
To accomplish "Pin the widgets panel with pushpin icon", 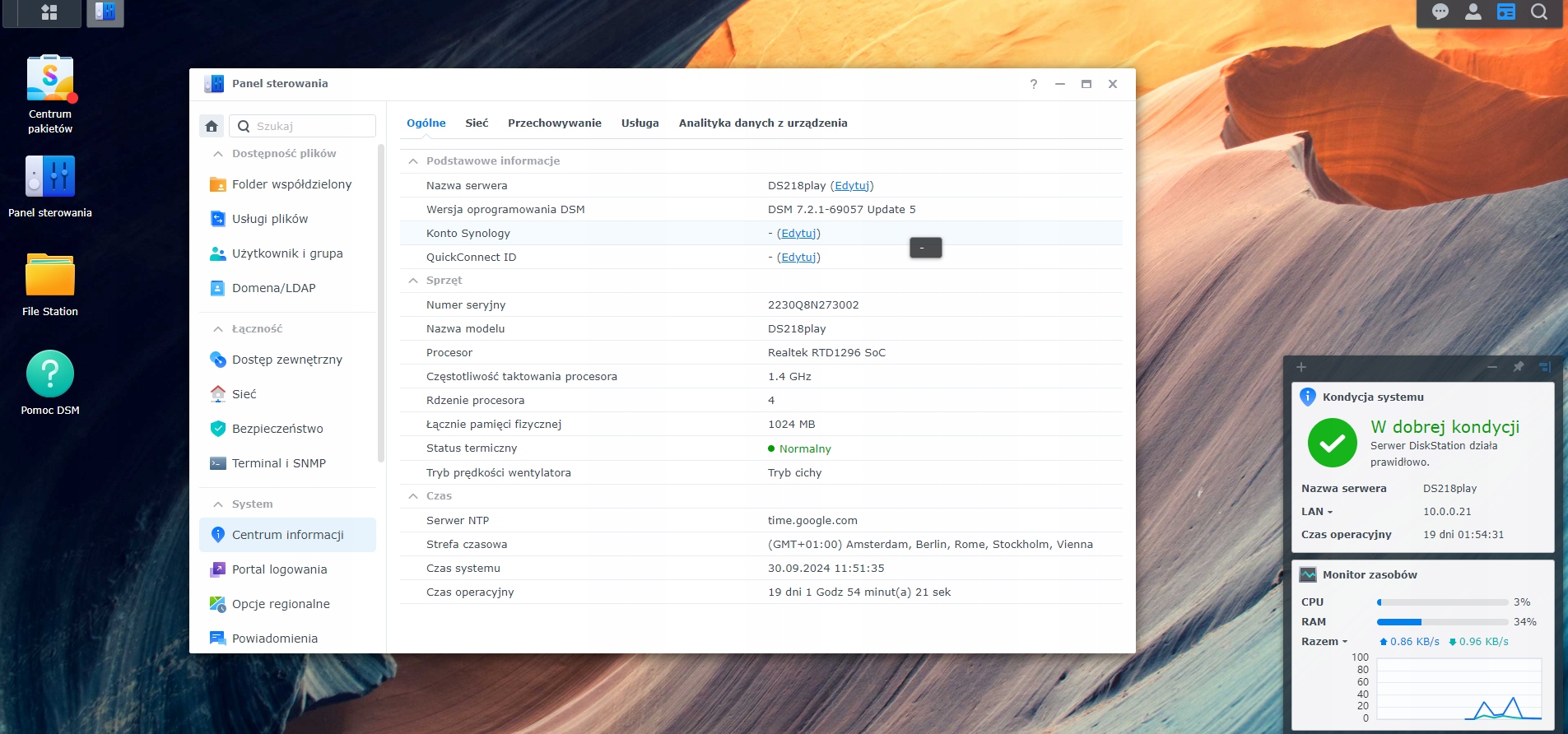I will (x=1519, y=367).
